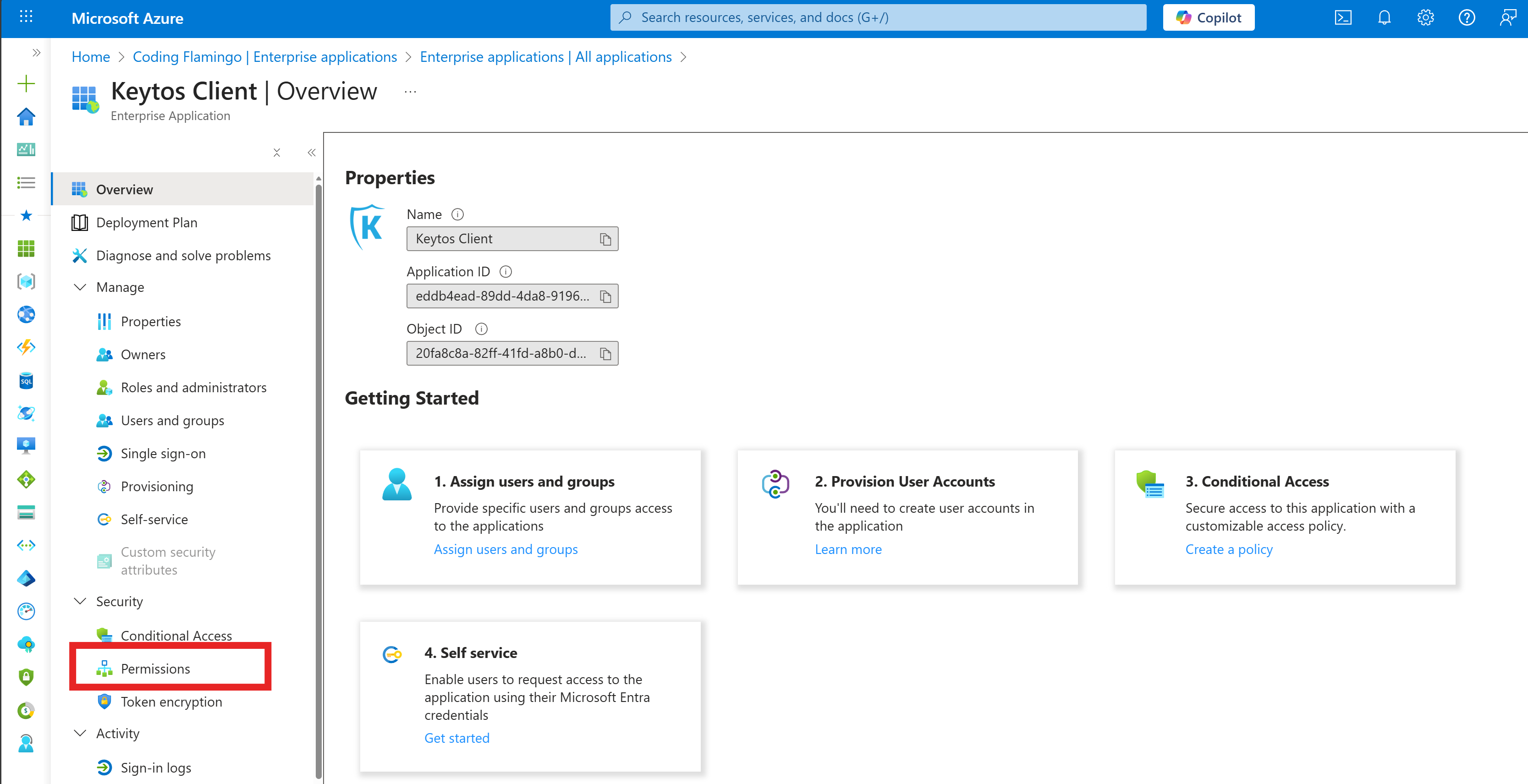Open the portal hamburger menu
Image resolution: width=1528 pixels, height=784 pixels.
pos(26,17)
